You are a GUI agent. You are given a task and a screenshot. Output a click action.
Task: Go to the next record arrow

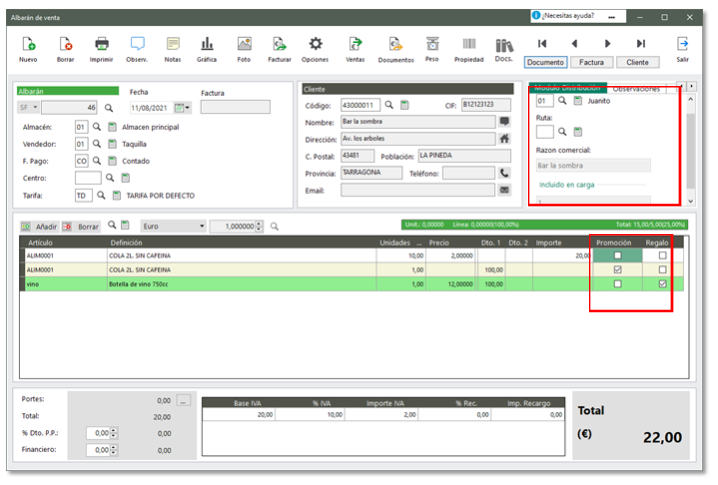coord(608,44)
